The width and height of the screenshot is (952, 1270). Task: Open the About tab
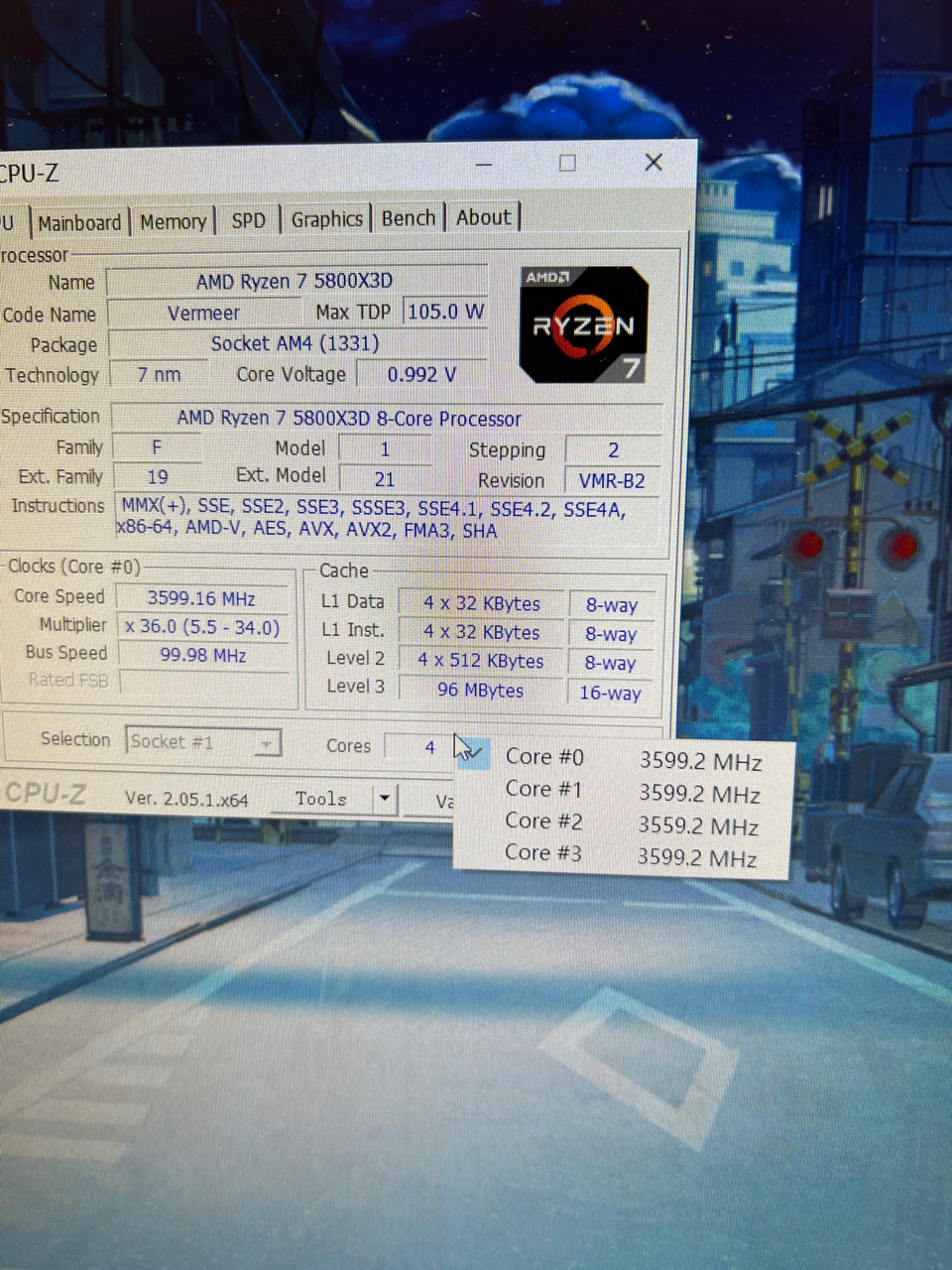pyautogui.click(x=483, y=216)
